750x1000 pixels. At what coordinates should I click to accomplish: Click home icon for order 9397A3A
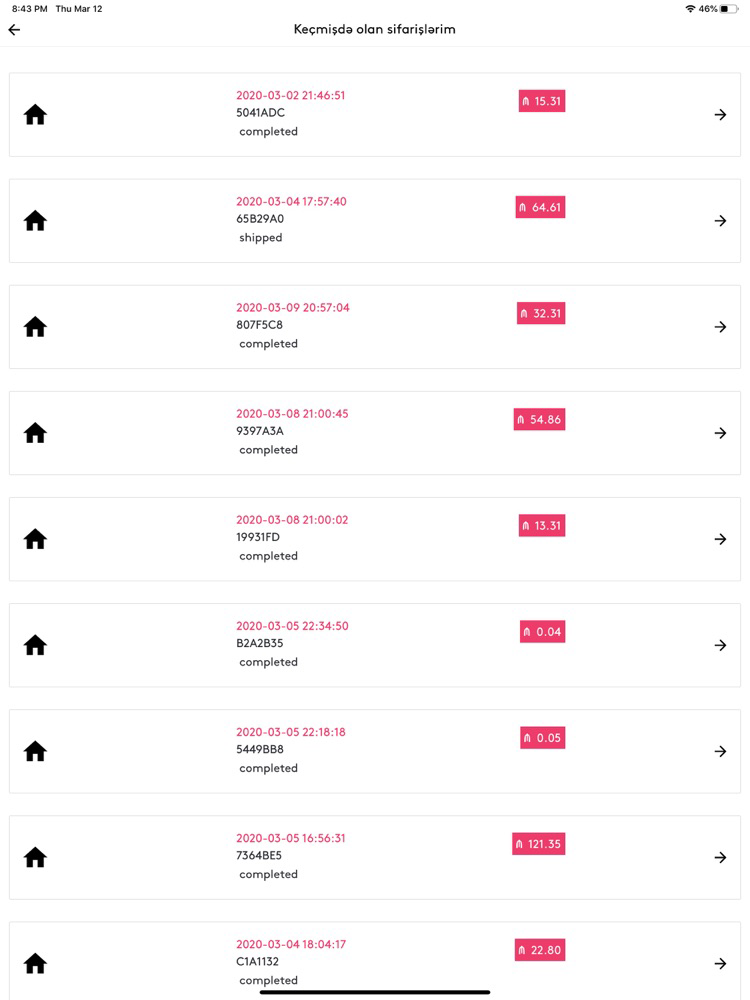click(35, 433)
